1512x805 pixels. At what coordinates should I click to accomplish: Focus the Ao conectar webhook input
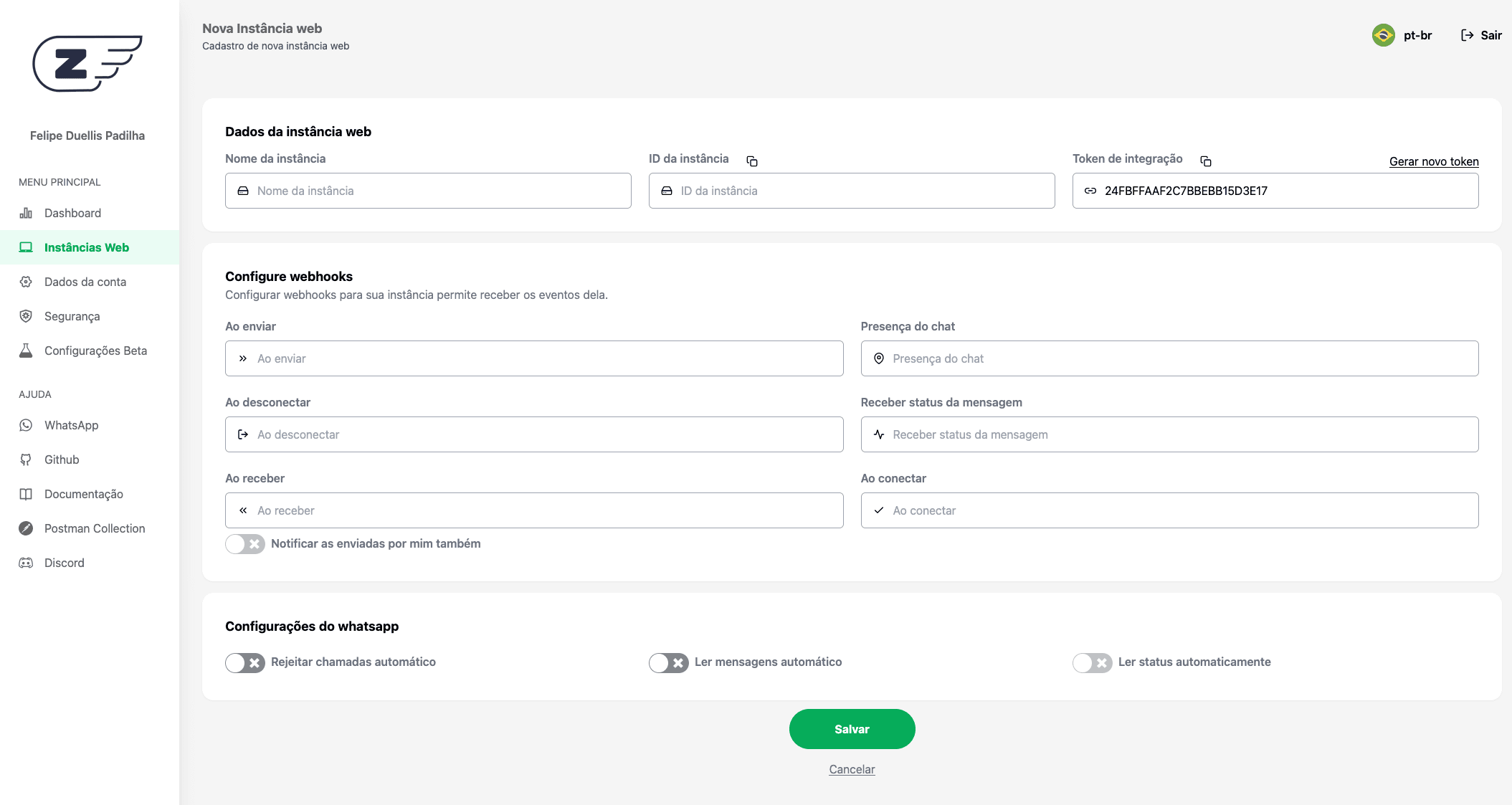coord(1169,510)
